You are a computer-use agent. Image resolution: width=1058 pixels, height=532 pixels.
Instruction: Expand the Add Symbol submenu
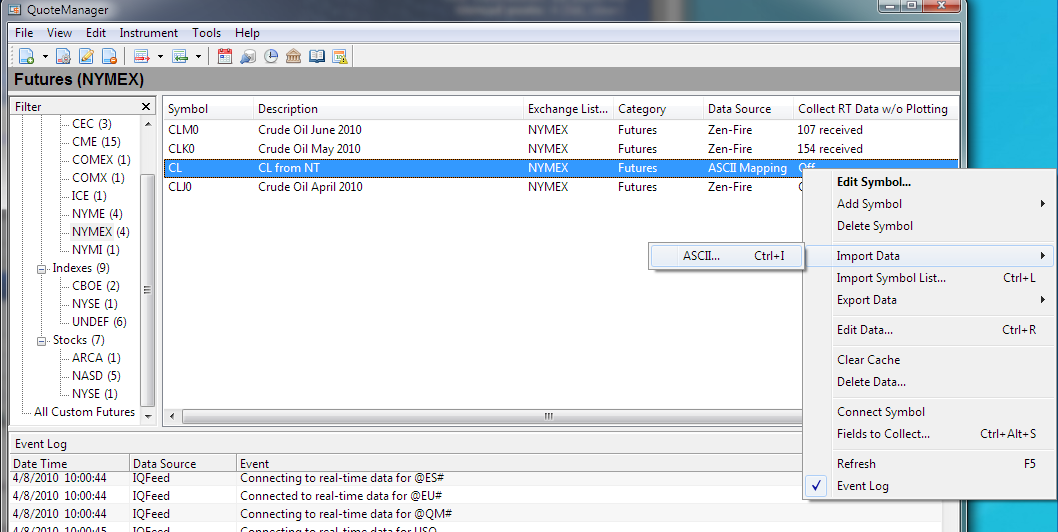pyautogui.click(x=928, y=204)
